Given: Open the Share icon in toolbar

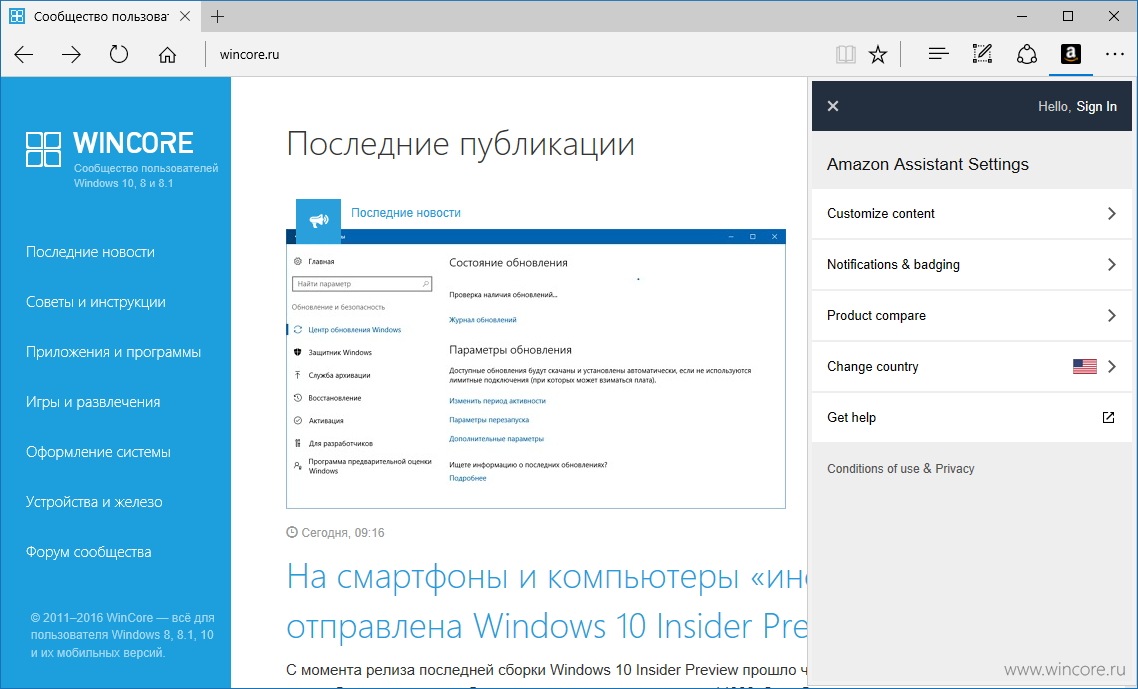Looking at the screenshot, I should (1026, 54).
